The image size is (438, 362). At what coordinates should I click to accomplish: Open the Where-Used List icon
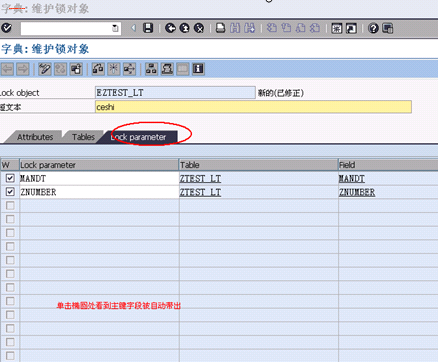tap(129, 69)
